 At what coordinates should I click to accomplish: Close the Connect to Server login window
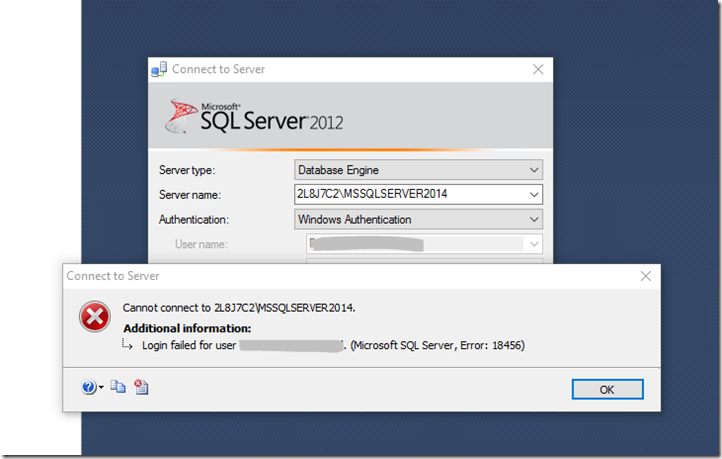[538, 70]
